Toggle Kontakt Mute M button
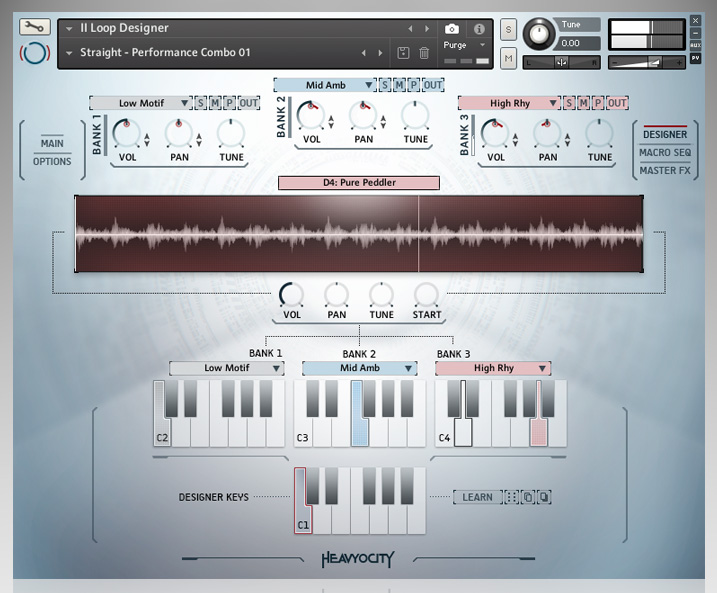Screen dimensions: 717x593 click(x=508, y=59)
